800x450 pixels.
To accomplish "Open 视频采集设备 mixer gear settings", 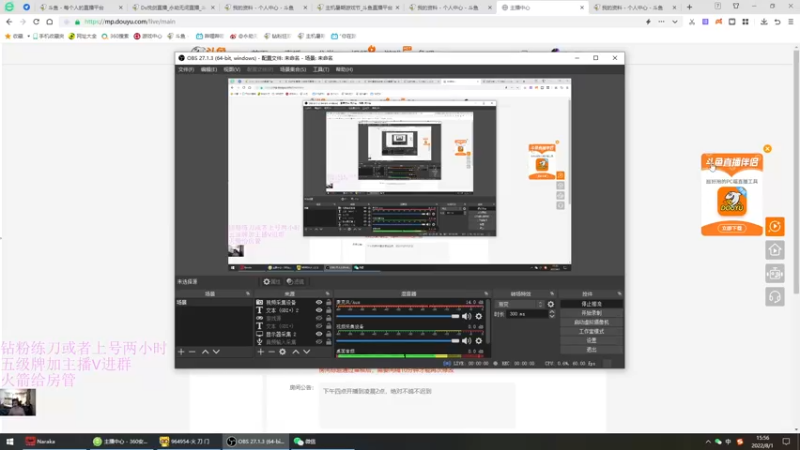I will (479, 341).
